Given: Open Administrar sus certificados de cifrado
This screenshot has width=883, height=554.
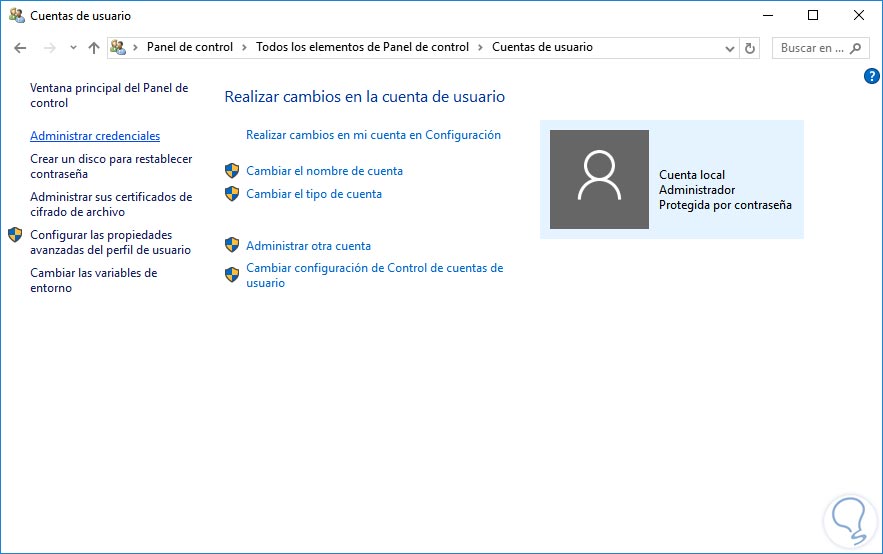Looking at the screenshot, I should [111, 204].
